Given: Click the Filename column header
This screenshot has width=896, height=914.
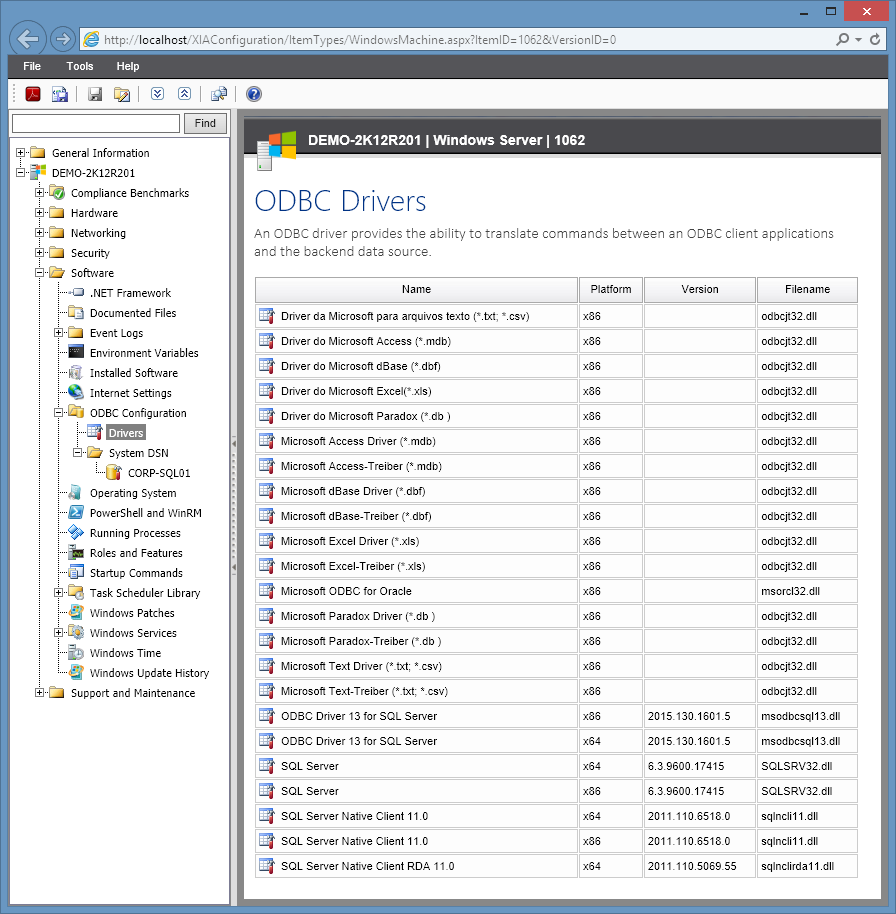Looking at the screenshot, I should (807, 289).
